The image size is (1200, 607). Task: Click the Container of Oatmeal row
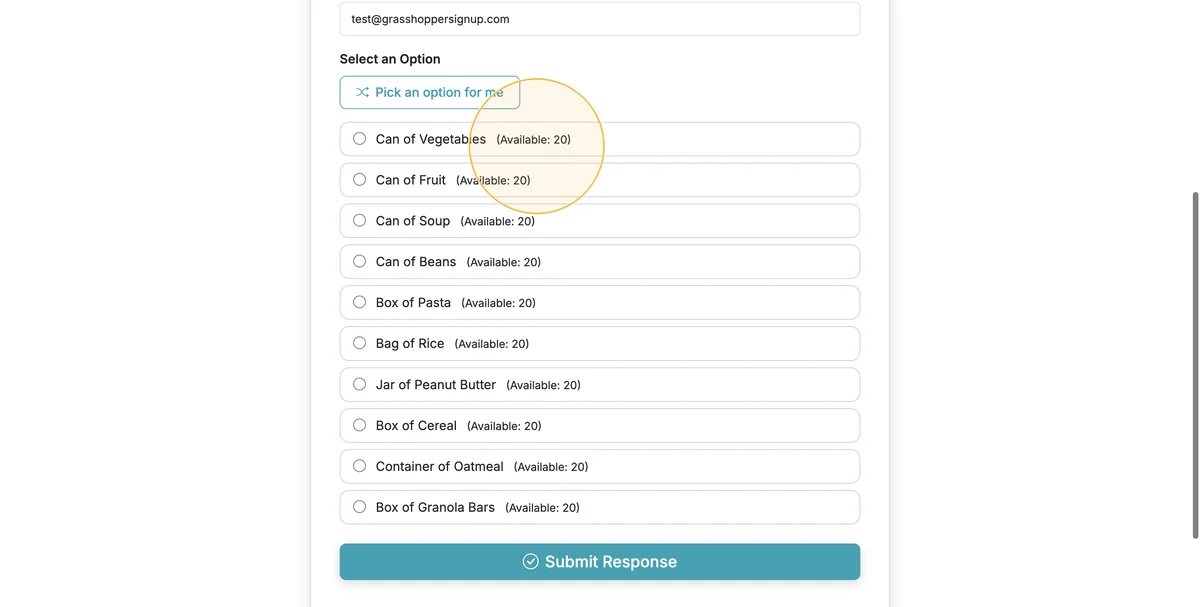600,466
